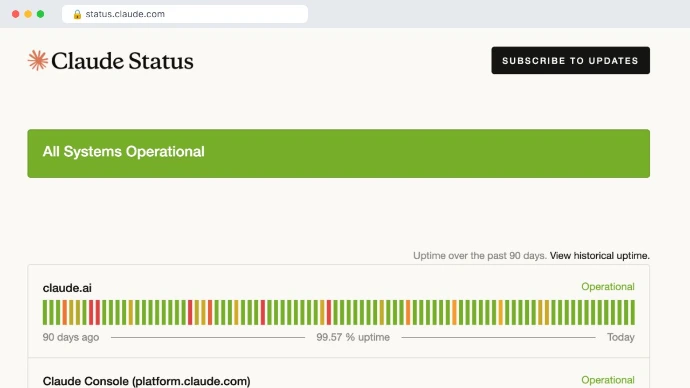The height and width of the screenshot is (388, 690).
Task: Click Claude Console Operational status label
Action: click(608, 380)
